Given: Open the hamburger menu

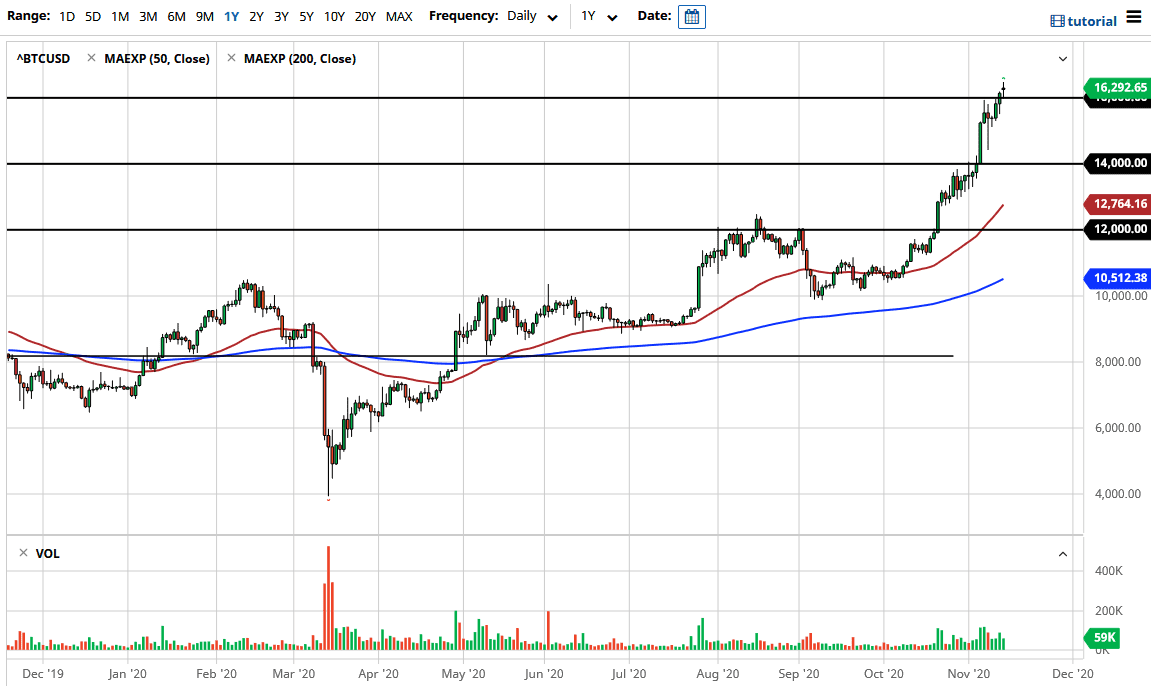Looking at the screenshot, I should tap(1135, 16).
